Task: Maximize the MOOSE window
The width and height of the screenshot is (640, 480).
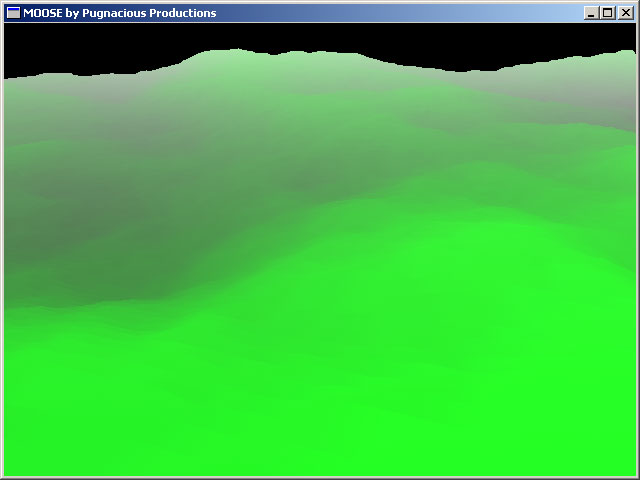Action: 607,13
